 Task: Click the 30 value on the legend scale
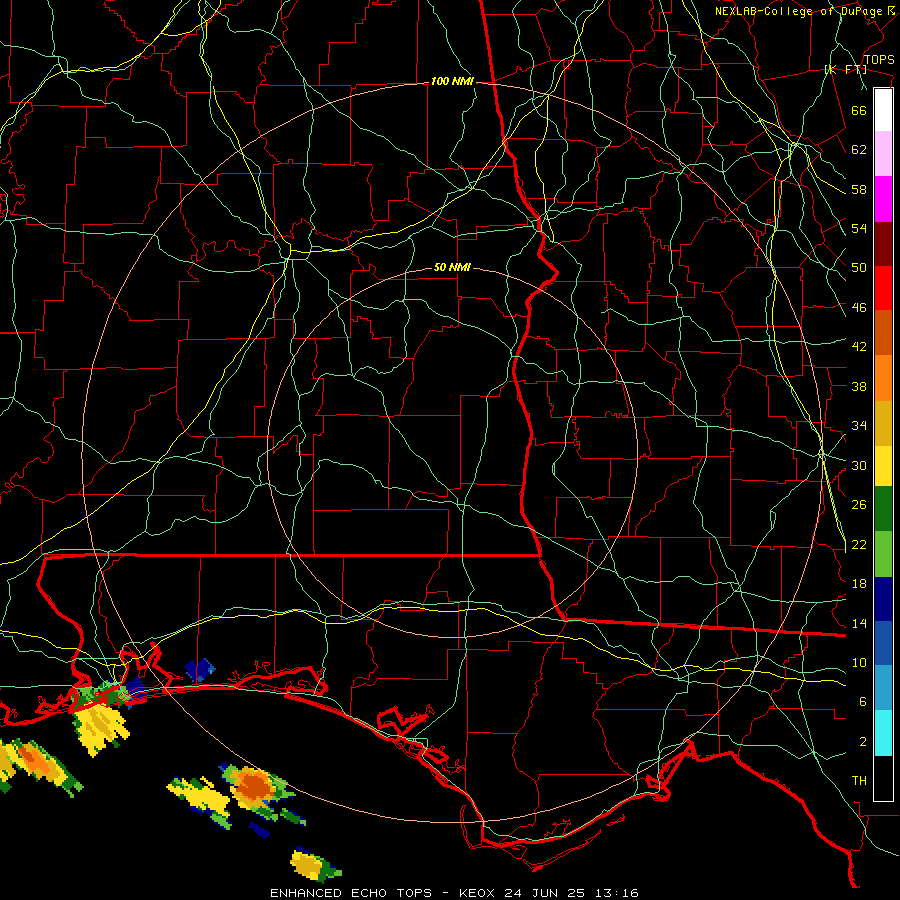pos(859,465)
